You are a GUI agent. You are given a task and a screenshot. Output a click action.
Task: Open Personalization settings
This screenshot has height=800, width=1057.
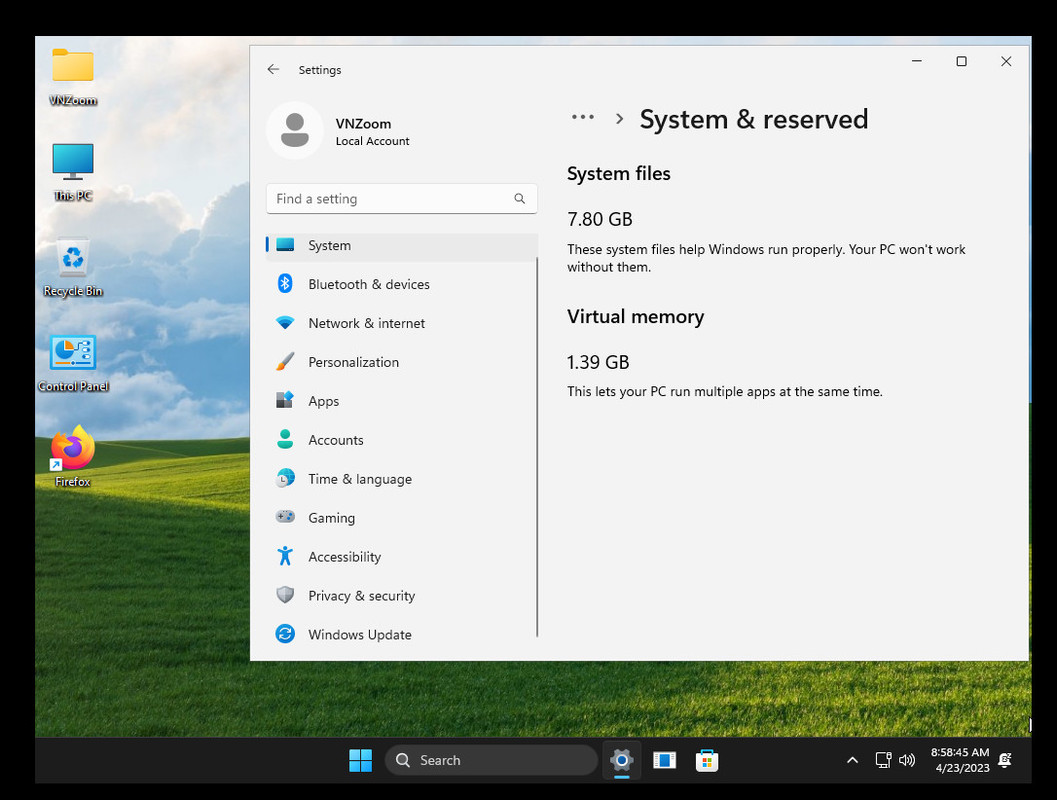[x=402, y=362]
